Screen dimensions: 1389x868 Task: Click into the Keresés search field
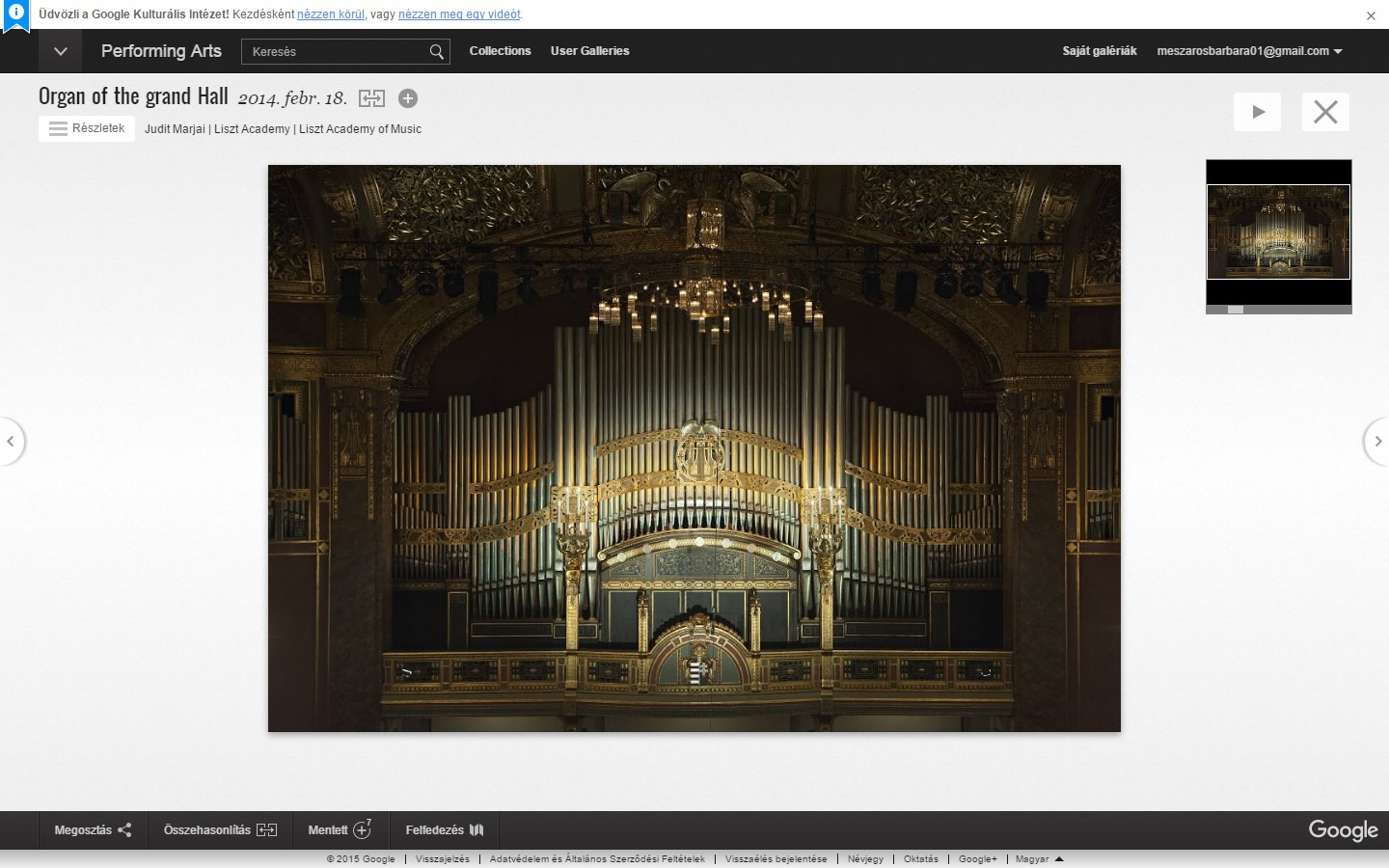(x=334, y=52)
